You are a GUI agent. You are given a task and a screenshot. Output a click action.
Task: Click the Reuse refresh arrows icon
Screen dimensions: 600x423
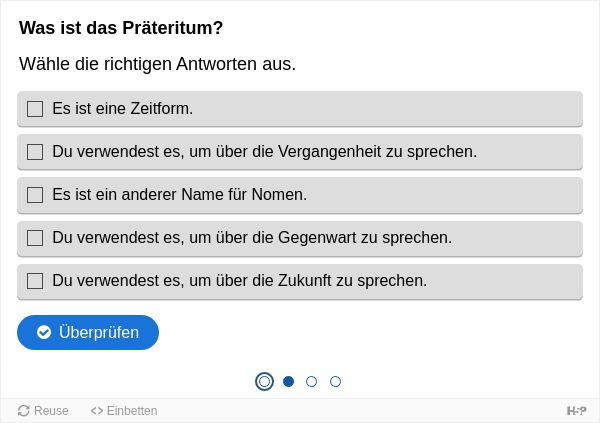click(24, 411)
